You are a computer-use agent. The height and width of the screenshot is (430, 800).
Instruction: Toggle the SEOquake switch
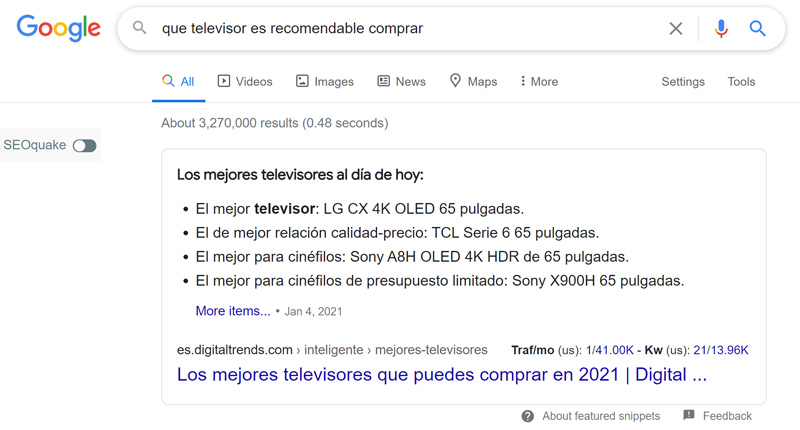[x=85, y=146]
